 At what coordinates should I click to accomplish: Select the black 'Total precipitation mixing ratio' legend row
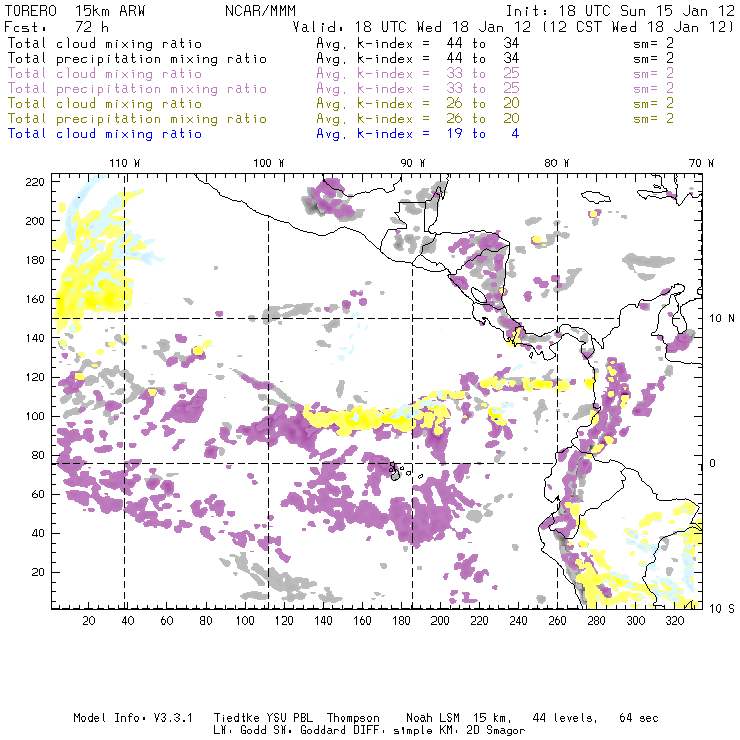137,59
